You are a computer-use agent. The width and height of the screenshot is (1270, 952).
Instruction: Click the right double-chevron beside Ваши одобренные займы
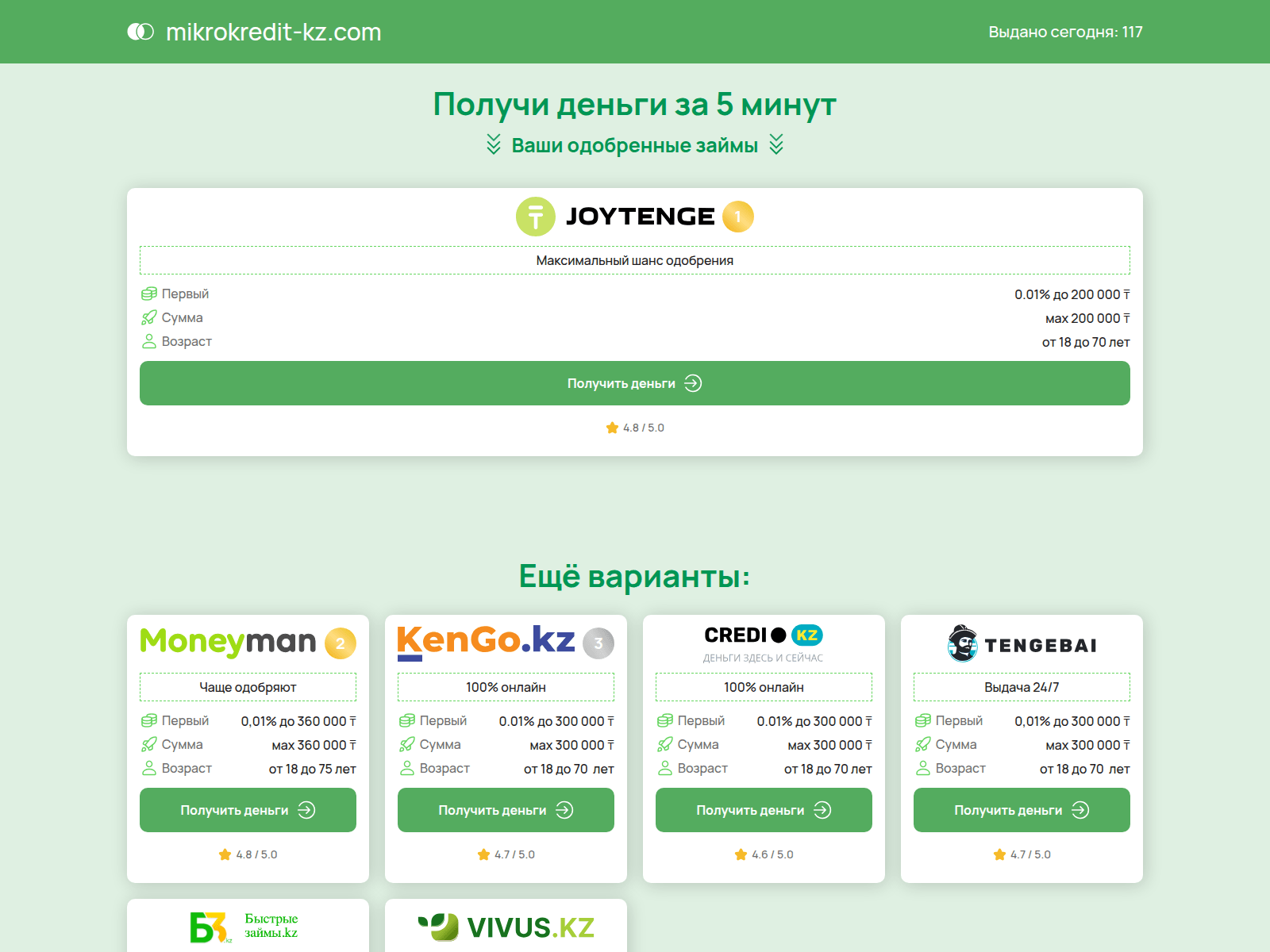coord(775,145)
